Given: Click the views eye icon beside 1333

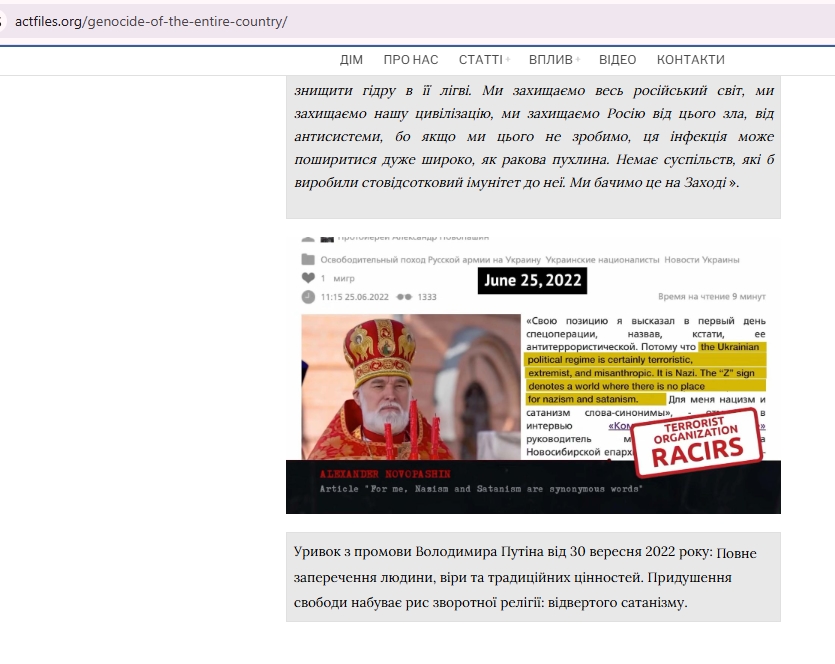Looking at the screenshot, I should (404, 297).
